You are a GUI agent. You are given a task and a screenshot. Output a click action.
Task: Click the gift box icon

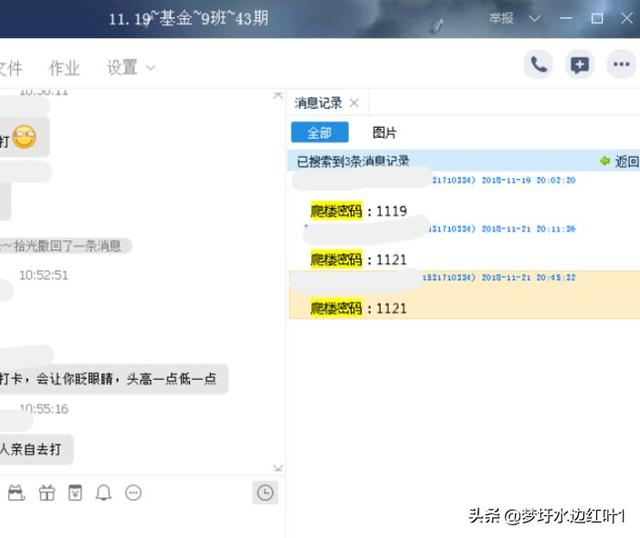(46, 492)
